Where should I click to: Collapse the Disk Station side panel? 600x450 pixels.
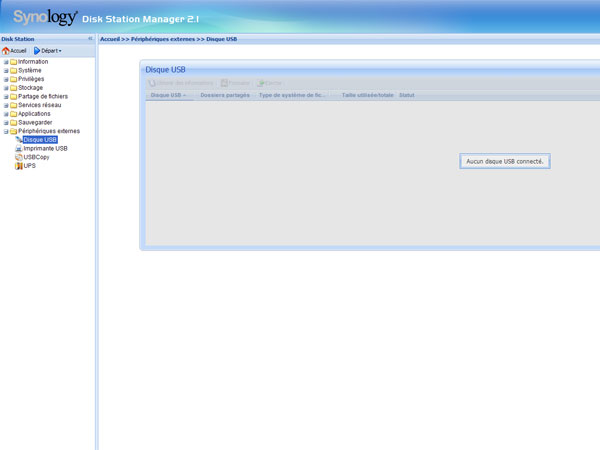pos(90,39)
